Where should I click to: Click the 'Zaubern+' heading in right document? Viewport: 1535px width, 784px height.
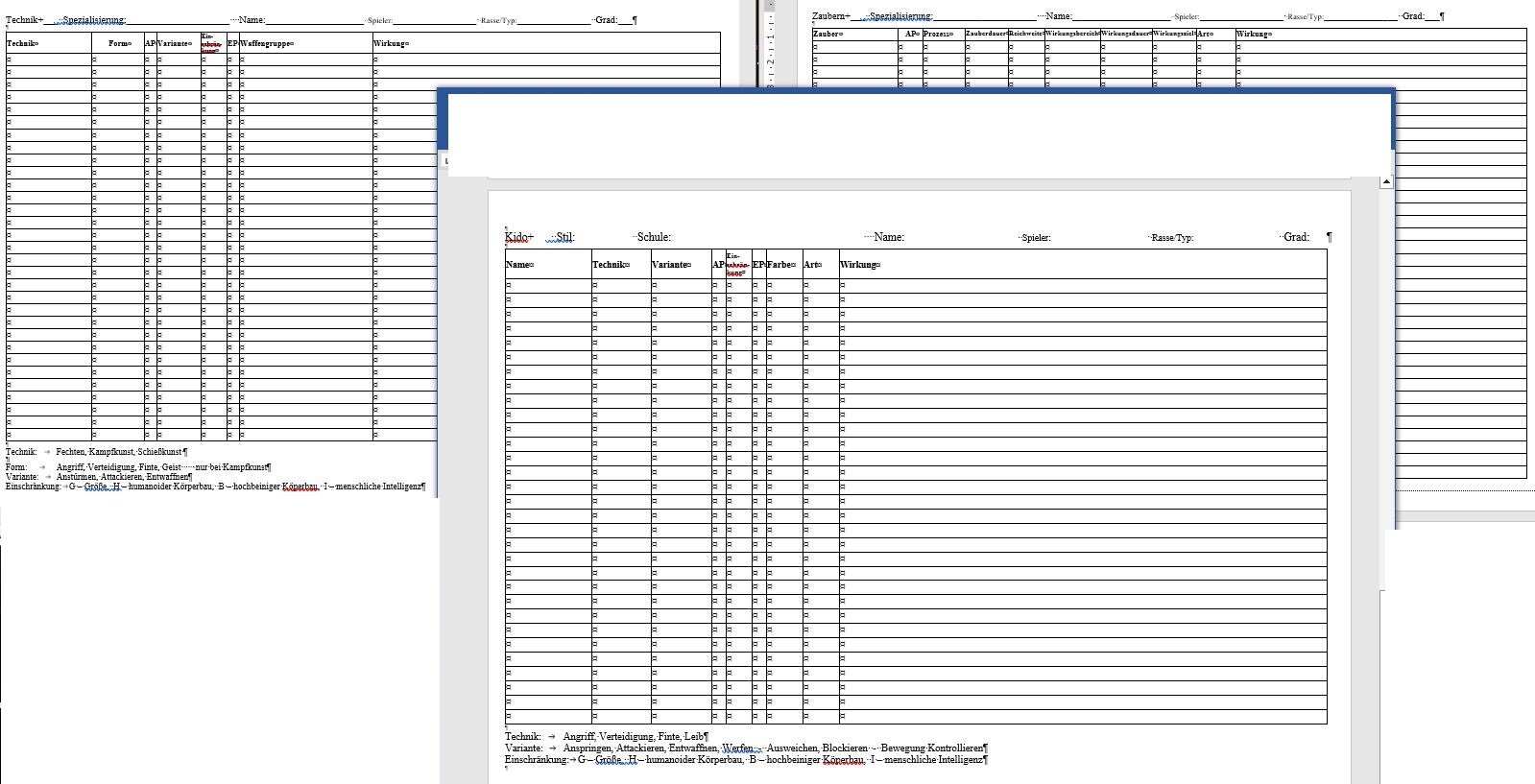[x=830, y=16]
